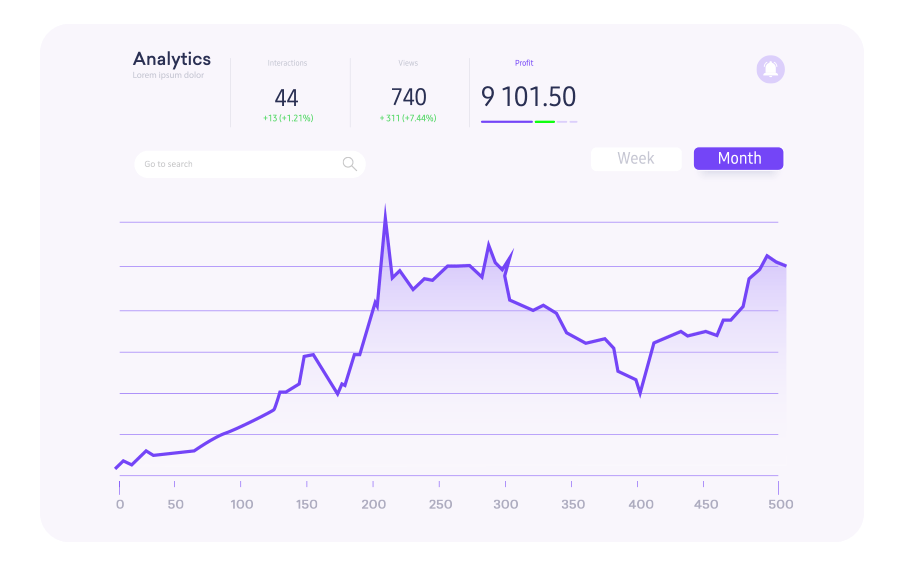Select the Profit label
This screenshot has height=566, width=900.
(x=524, y=63)
